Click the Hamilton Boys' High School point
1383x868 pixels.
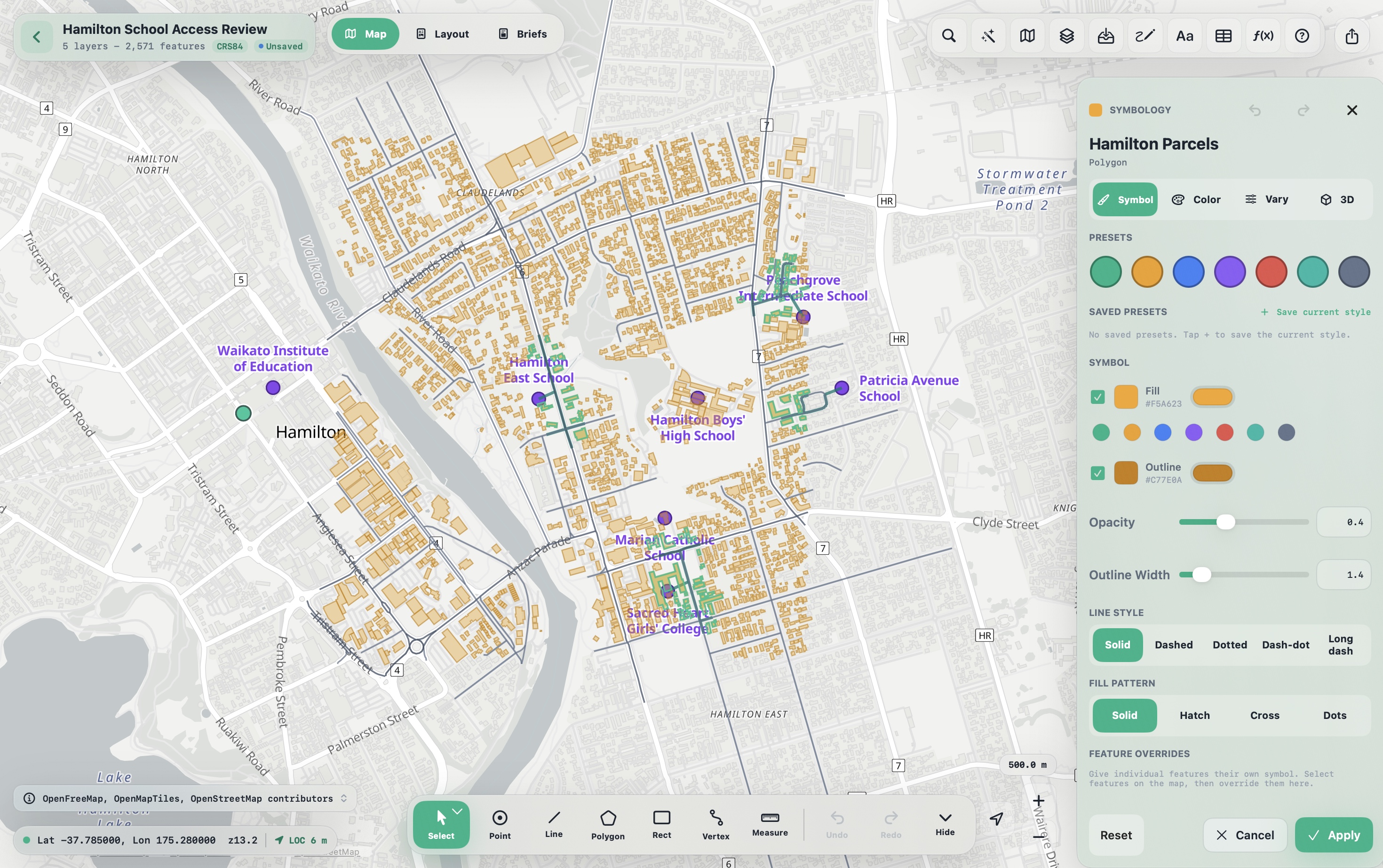click(x=697, y=398)
